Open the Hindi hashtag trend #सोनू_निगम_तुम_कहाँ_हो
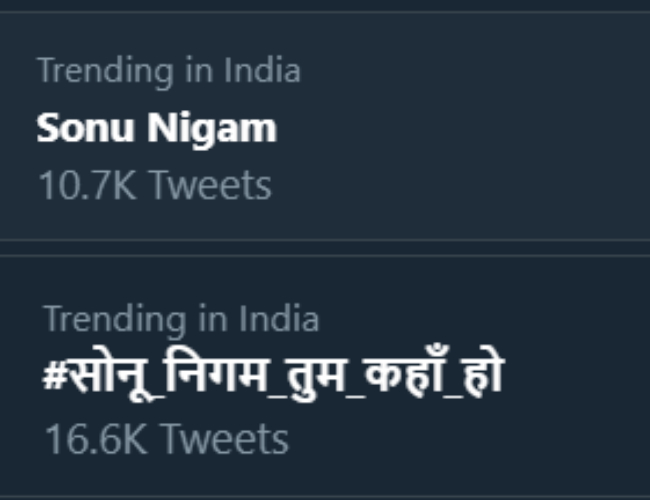650x500 pixels. (272, 376)
